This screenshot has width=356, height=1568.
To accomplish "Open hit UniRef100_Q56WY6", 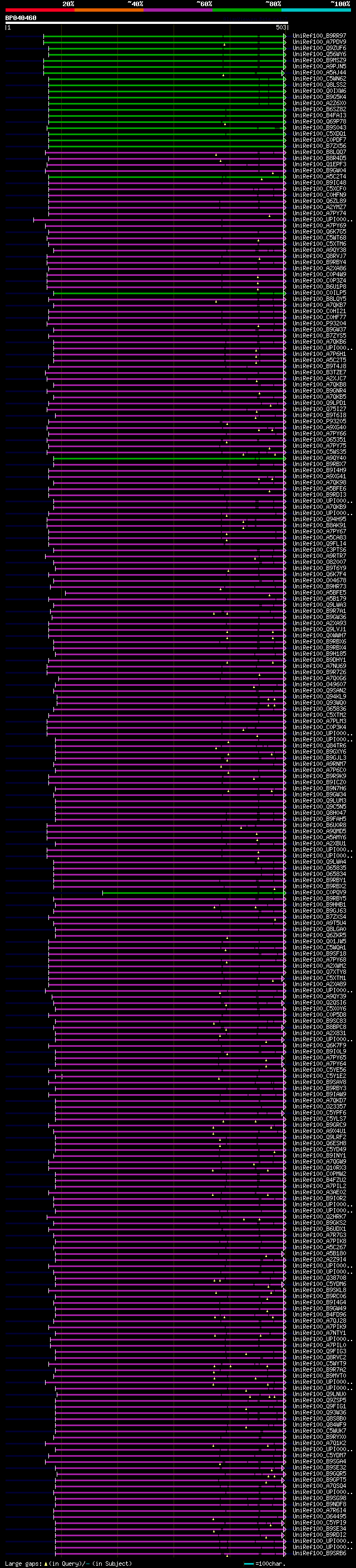I will coord(319,54).
